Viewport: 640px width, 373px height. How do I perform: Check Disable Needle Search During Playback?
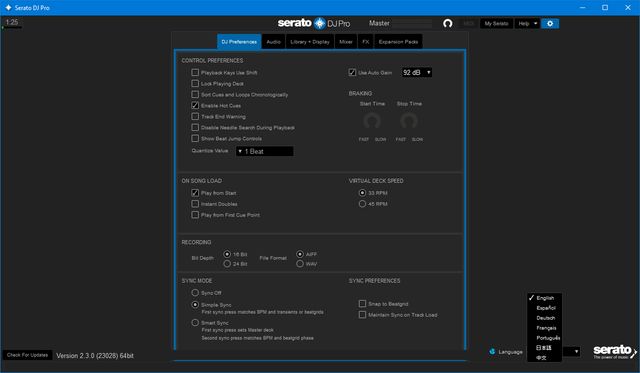pyautogui.click(x=195, y=127)
